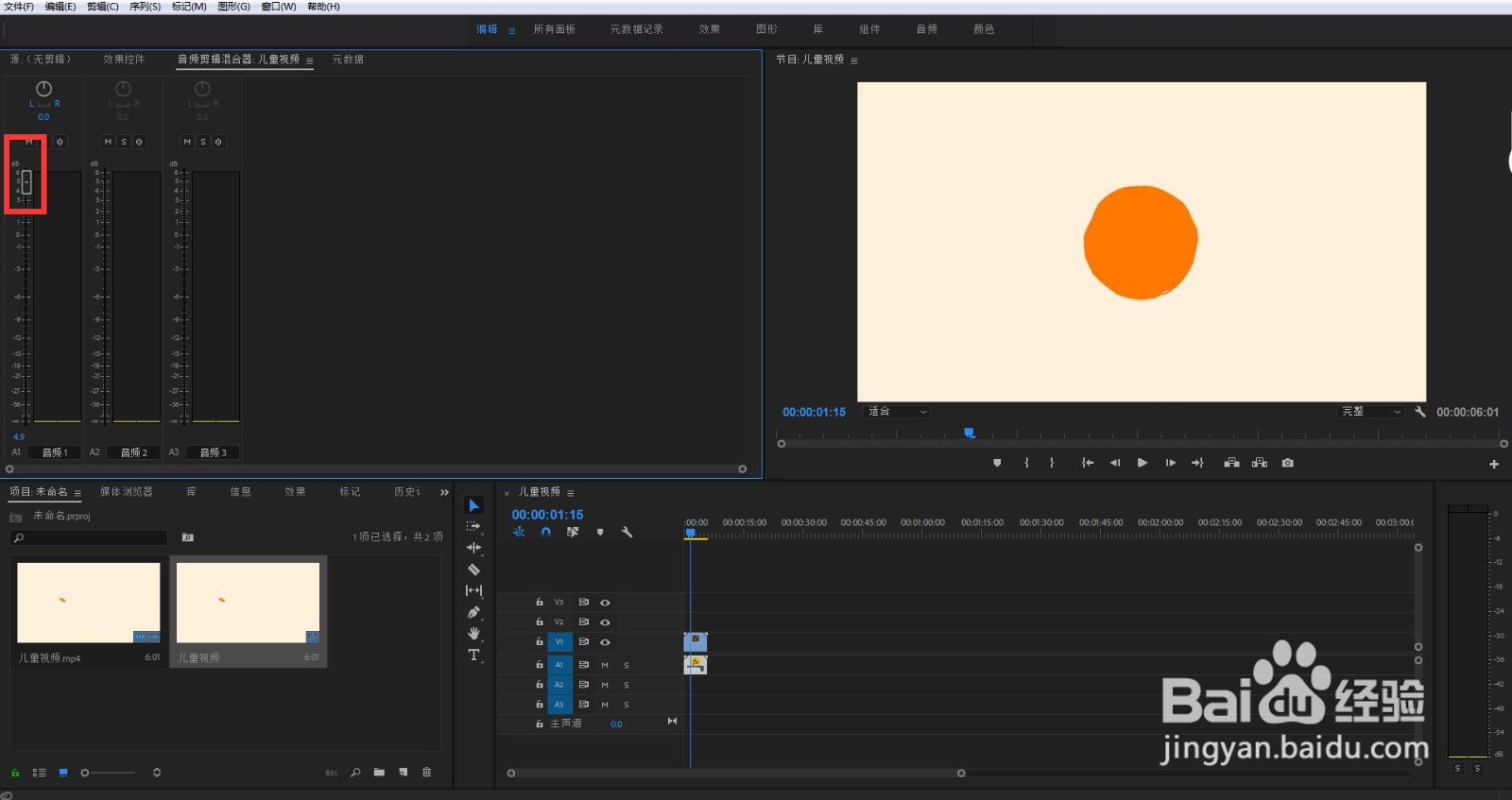Viewport: 1512px width, 800px height.
Task: Select the 儿童视频.mp4 thumbnail
Action: pos(89,603)
